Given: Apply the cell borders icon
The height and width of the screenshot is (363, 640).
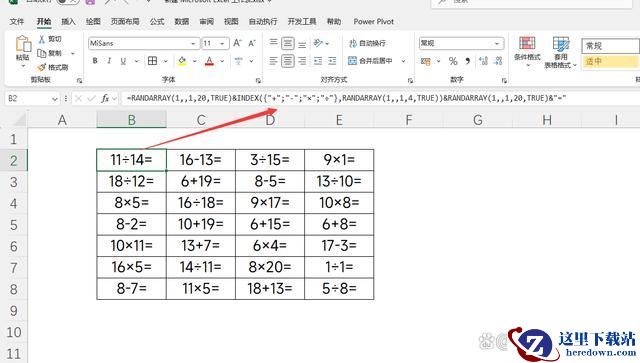Looking at the screenshot, I should pyautogui.click(x=152, y=61).
